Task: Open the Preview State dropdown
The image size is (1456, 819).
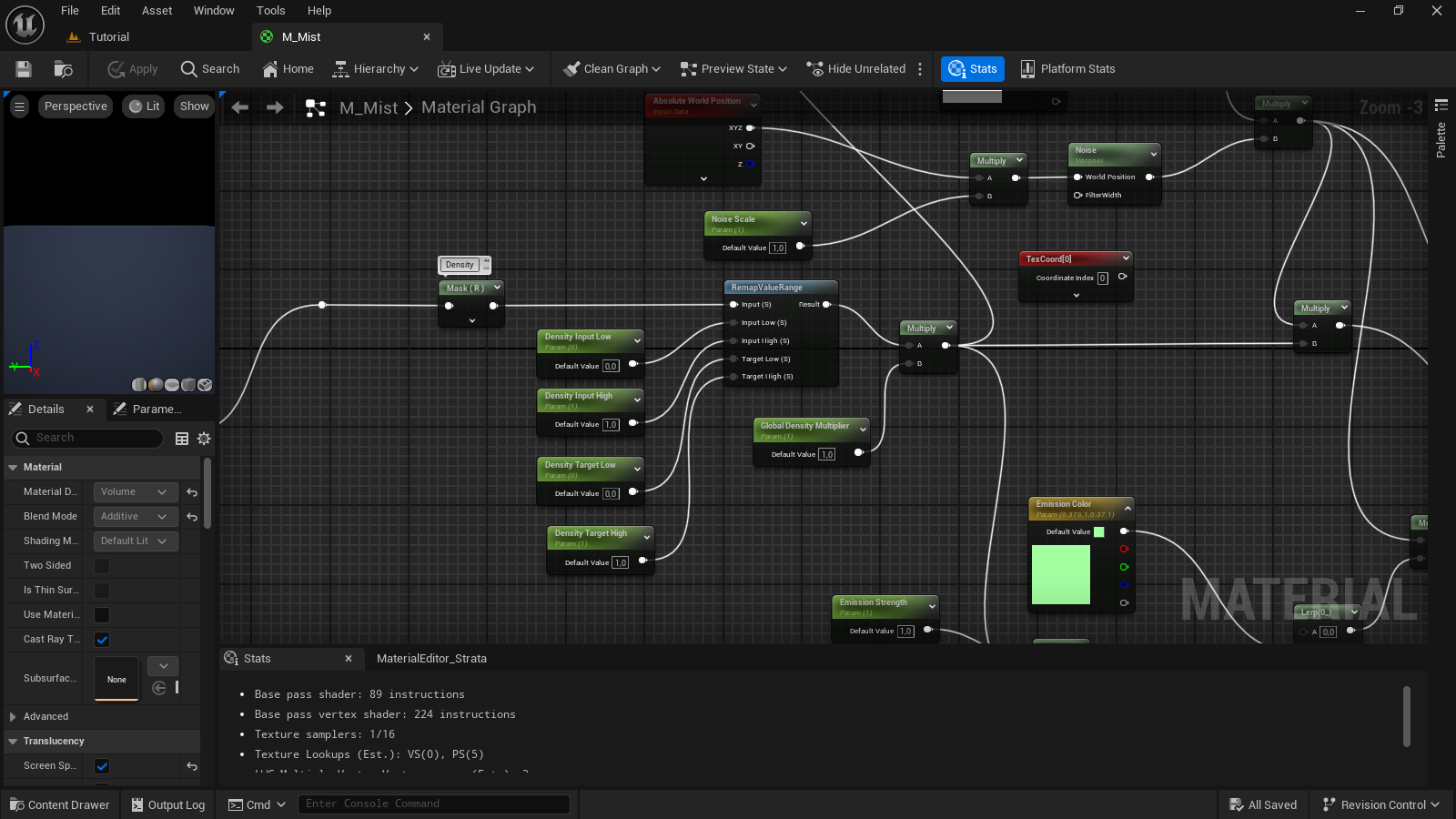Action: point(733,69)
